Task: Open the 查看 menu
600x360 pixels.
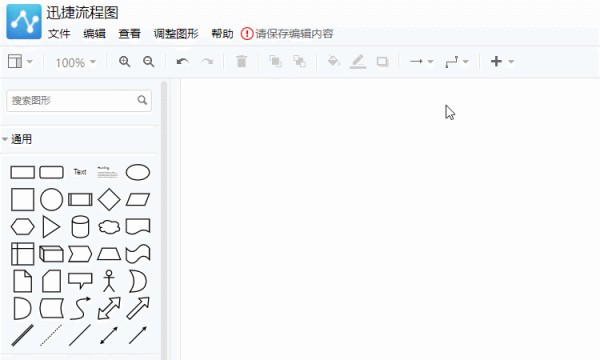Action: [129, 34]
